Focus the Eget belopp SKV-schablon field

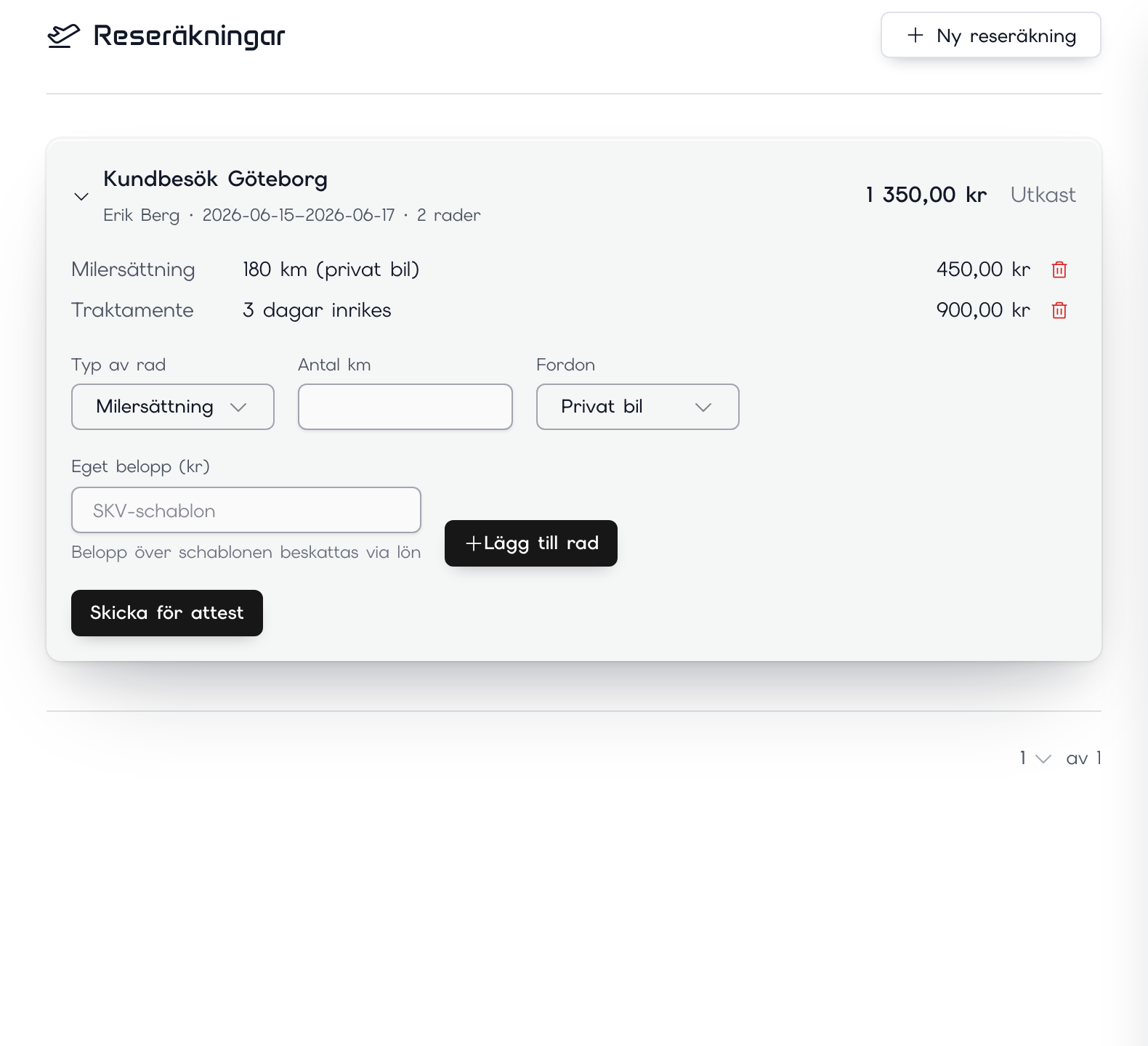tap(246, 510)
